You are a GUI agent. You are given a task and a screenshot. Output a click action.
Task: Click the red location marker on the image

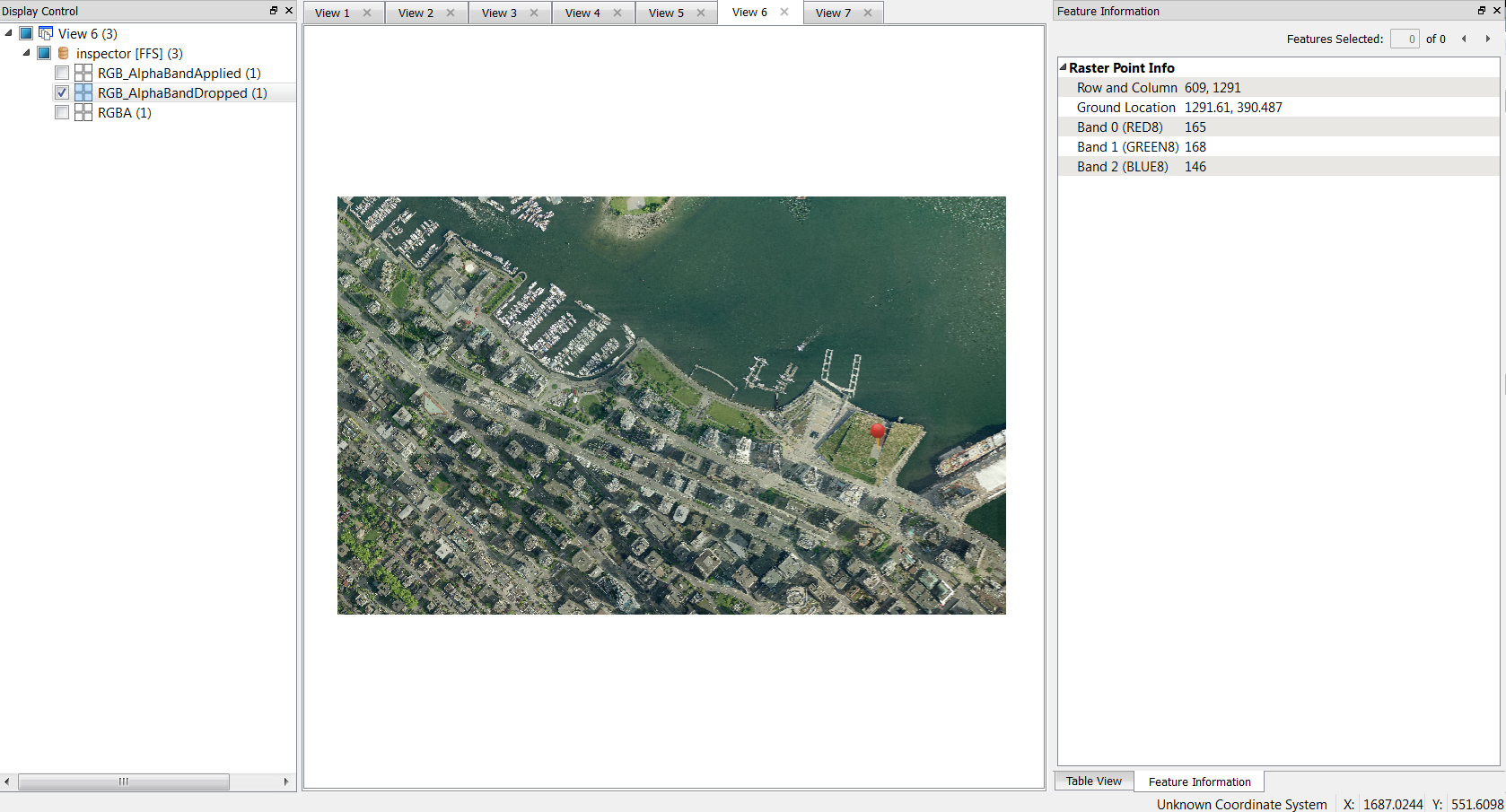[x=878, y=432]
